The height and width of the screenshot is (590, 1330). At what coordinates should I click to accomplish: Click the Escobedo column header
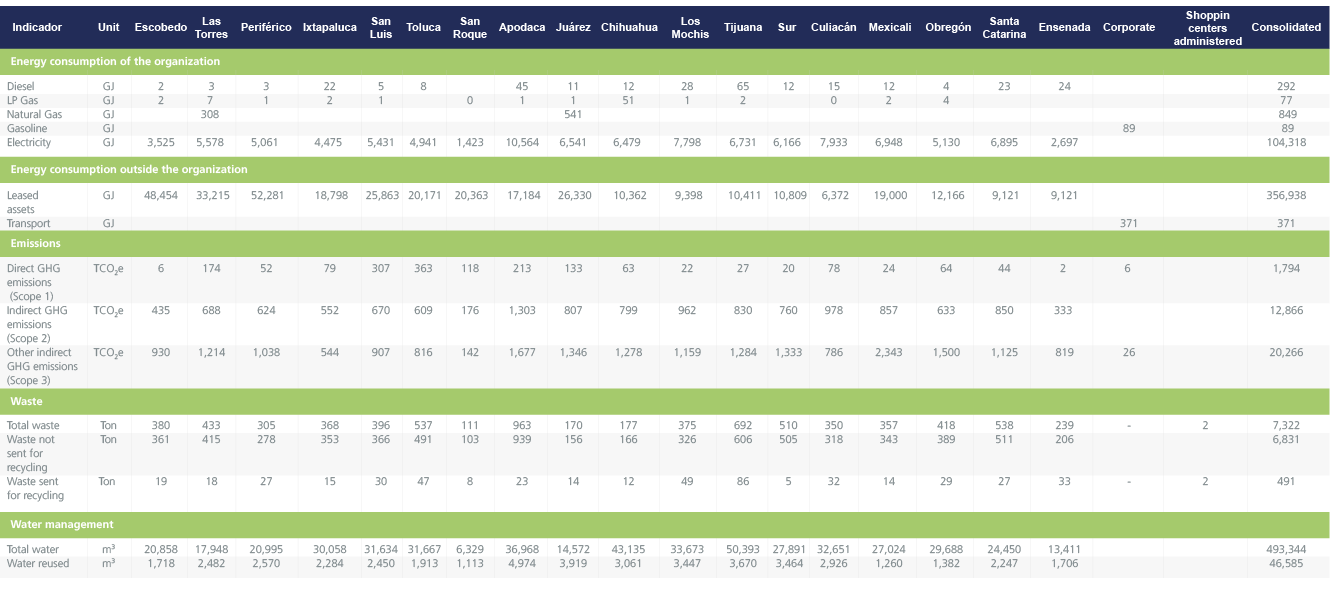(x=160, y=27)
